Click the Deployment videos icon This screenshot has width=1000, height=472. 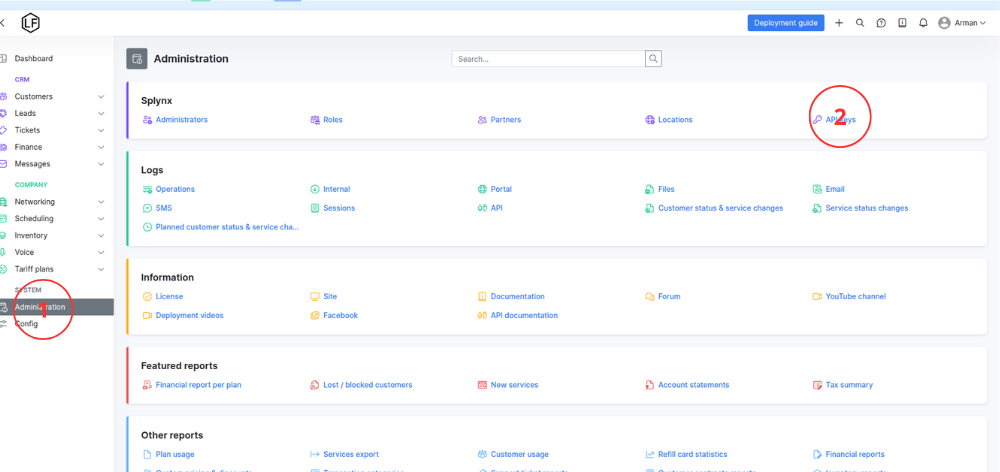pyautogui.click(x=147, y=316)
